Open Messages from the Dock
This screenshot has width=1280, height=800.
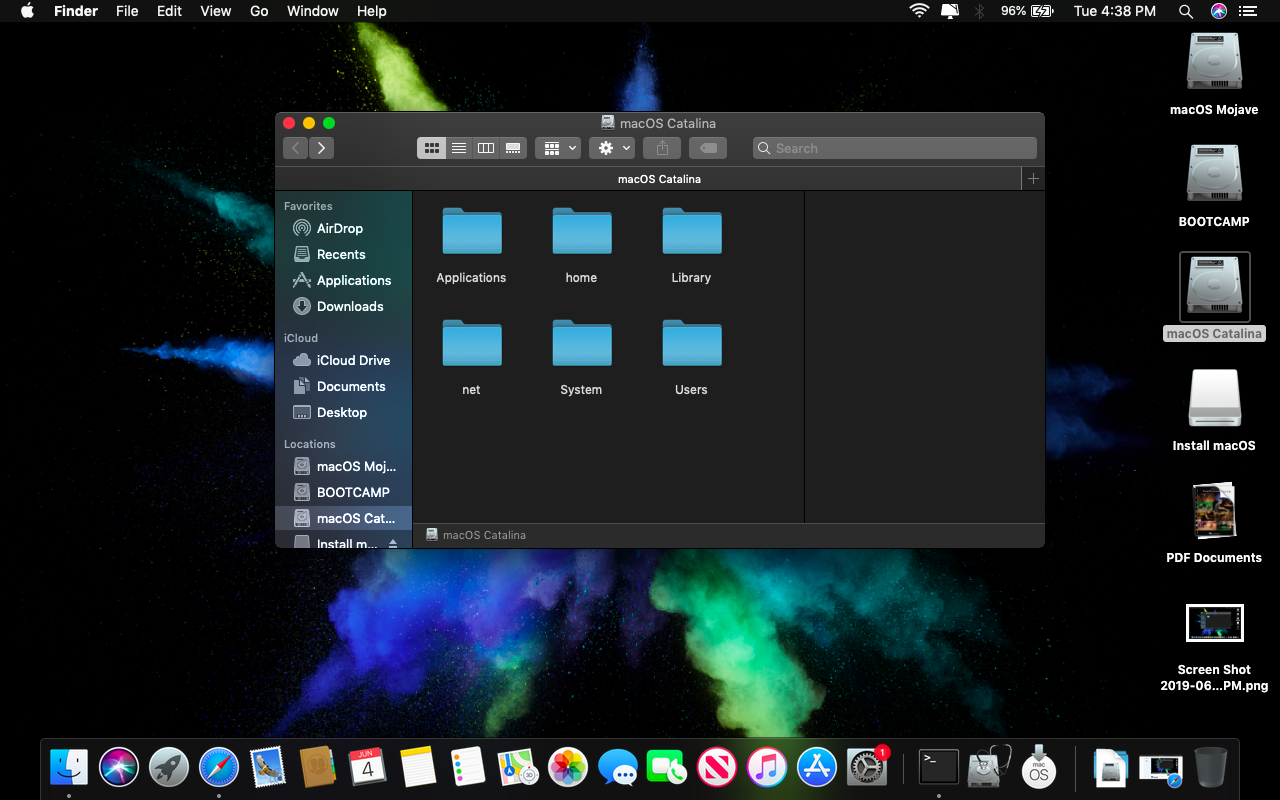point(618,767)
